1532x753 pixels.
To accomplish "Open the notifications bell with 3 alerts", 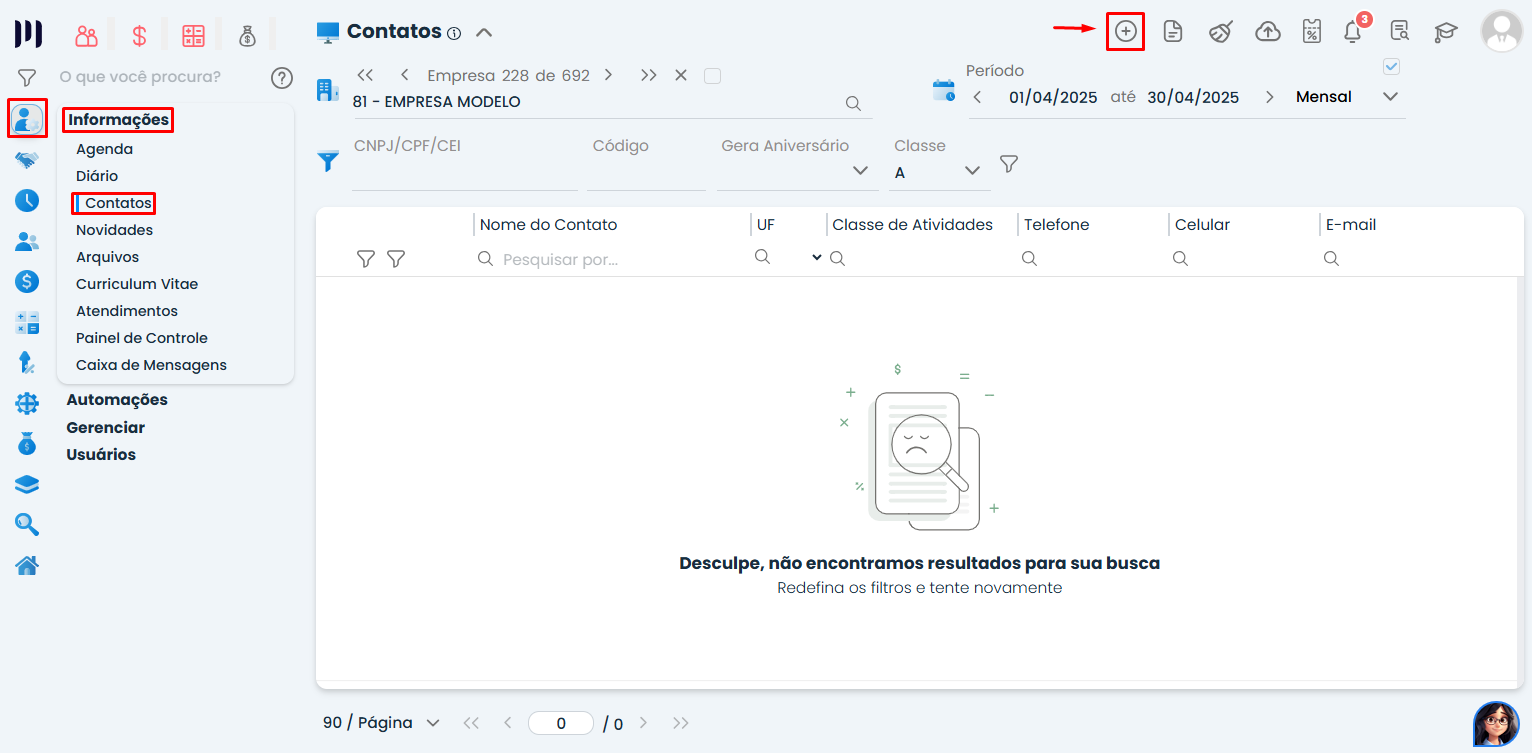I will click(x=1354, y=30).
